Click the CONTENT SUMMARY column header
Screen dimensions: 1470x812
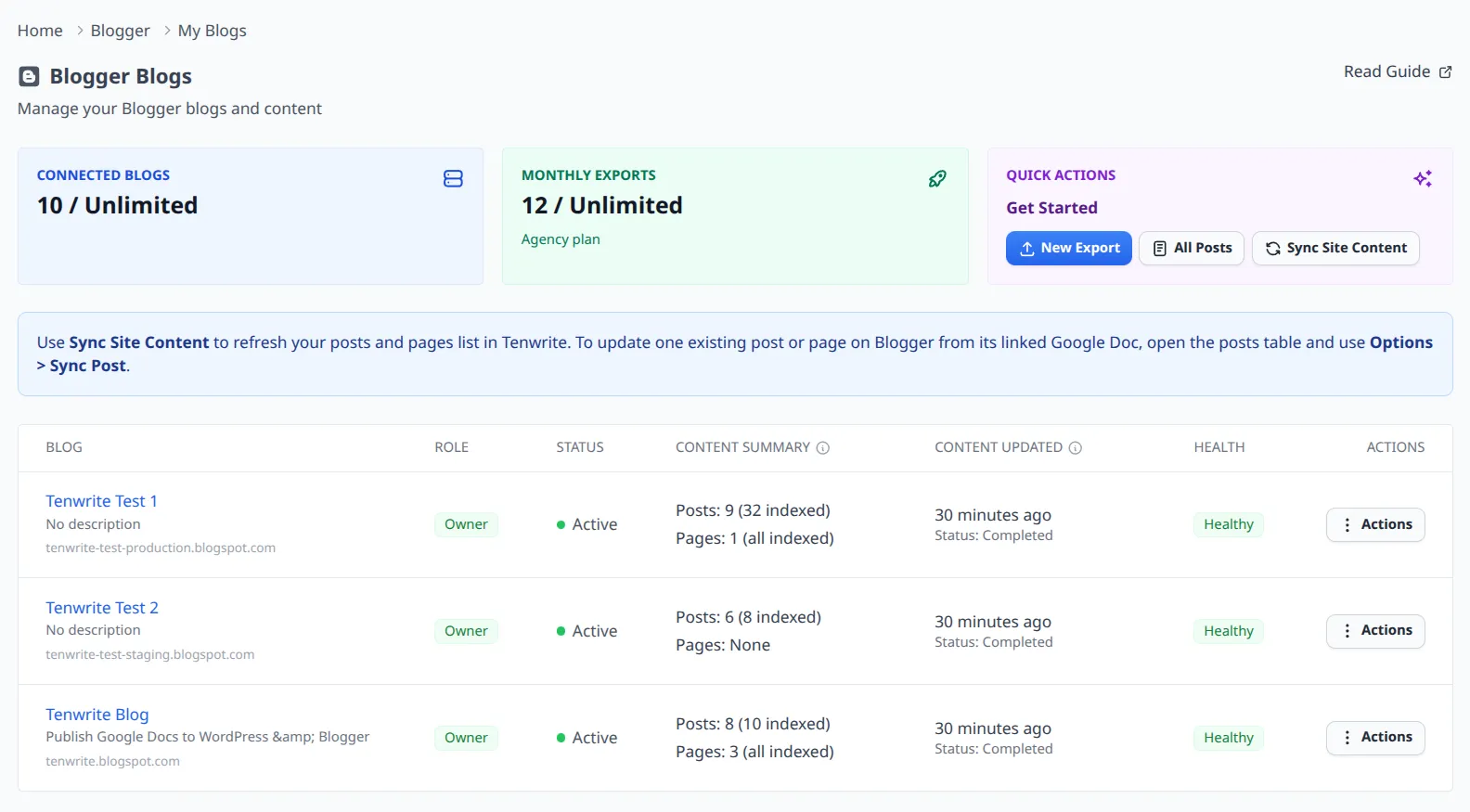click(742, 447)
